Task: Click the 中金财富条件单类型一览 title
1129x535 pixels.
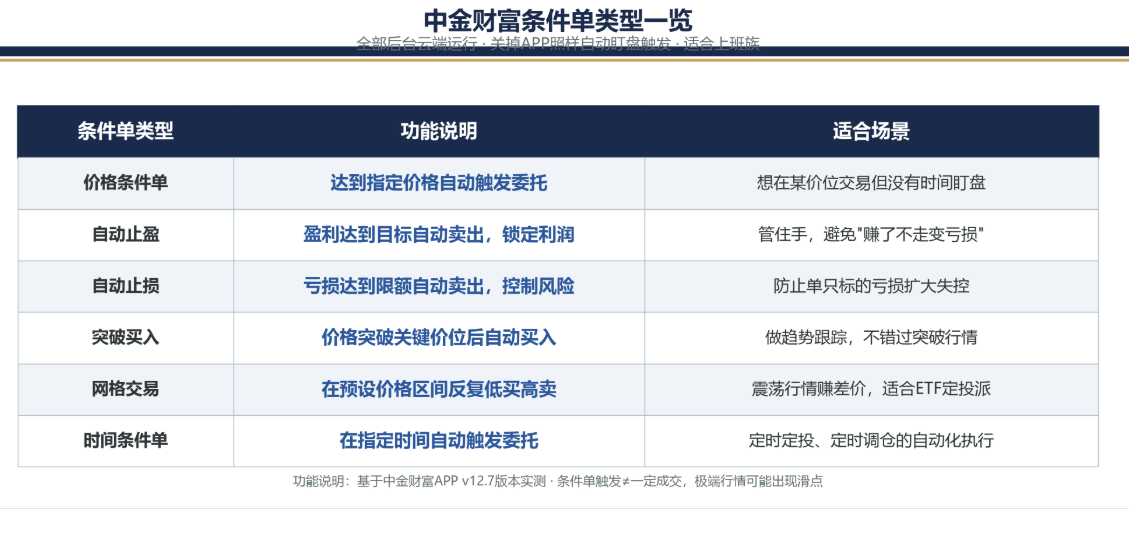Action: tap(558, 21)
